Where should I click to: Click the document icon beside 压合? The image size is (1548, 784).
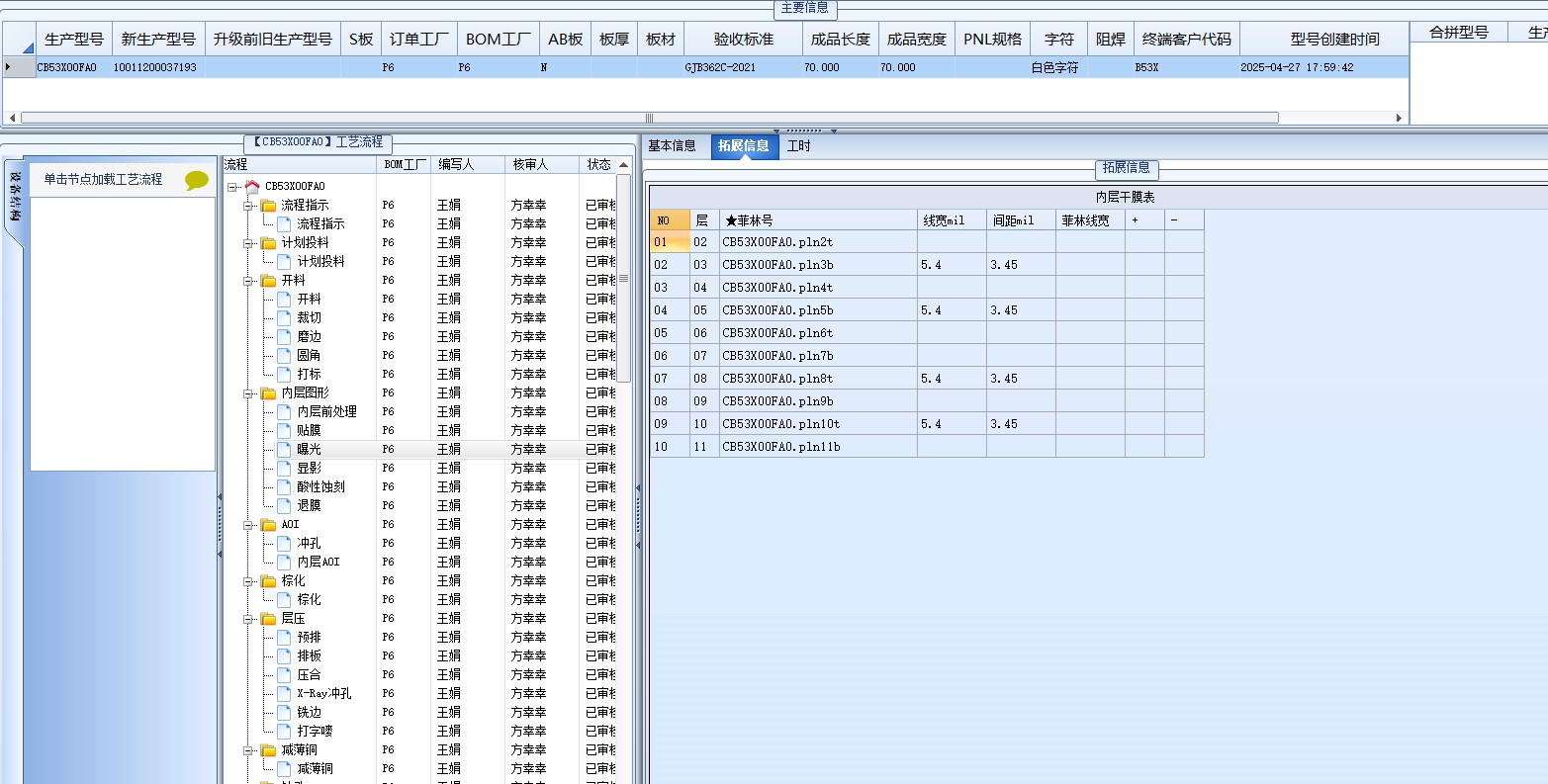pyautogui.click(x=284, y=674)
